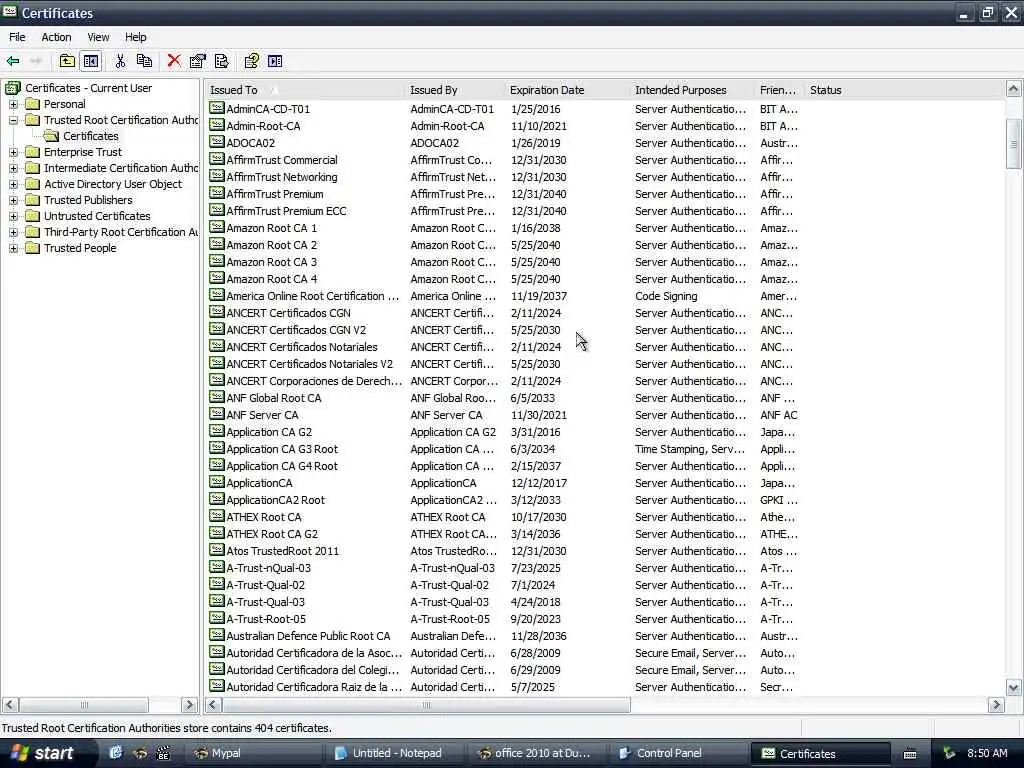This screenshot has height=768, width=1024.
Task: Click the Enterprise Trust folder icon
Action: tap(33, 152)
